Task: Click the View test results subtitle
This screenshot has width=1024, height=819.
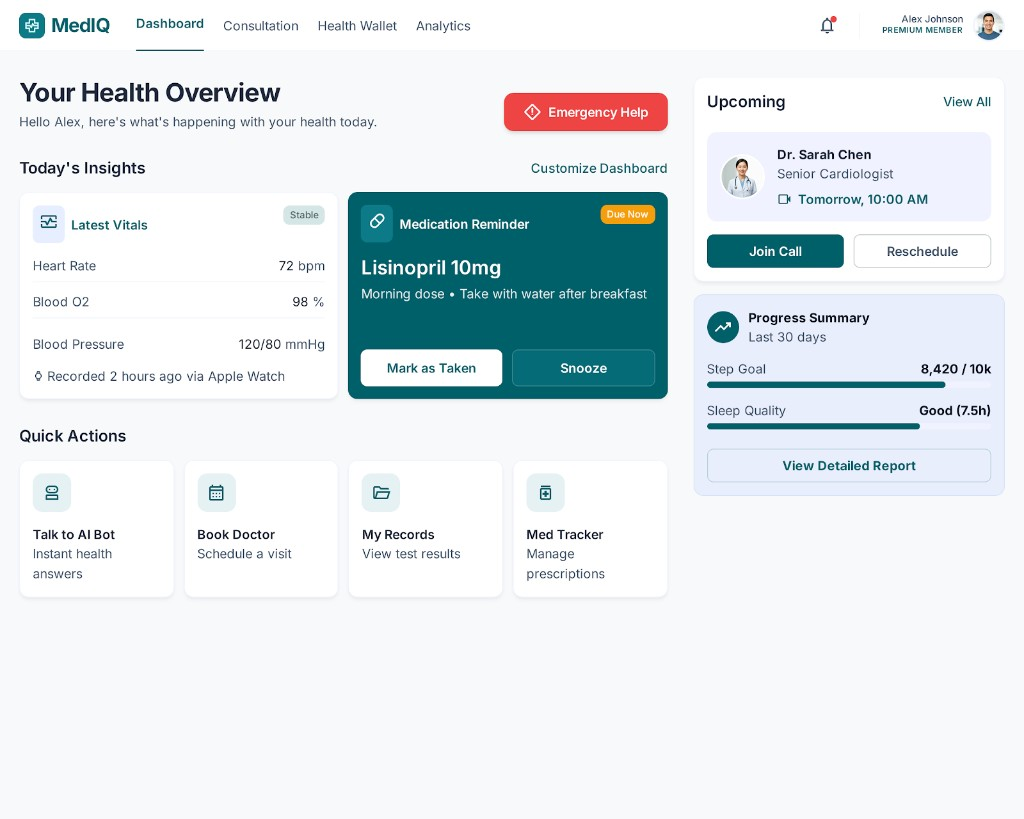Action: tap(411, 554)
